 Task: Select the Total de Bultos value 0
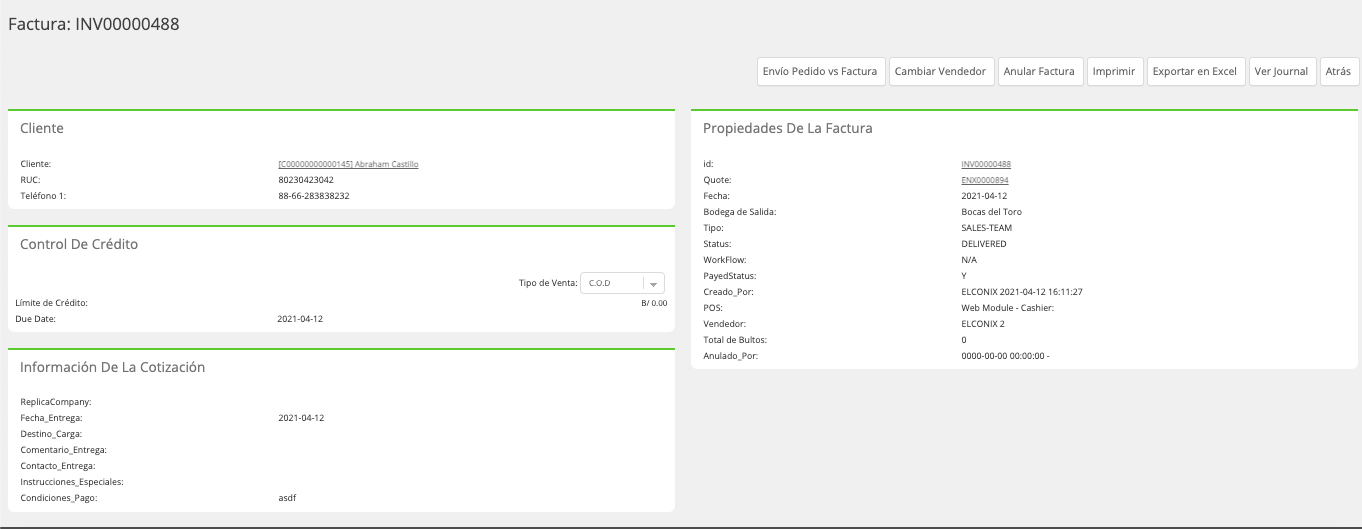click(x=964, y=340)
